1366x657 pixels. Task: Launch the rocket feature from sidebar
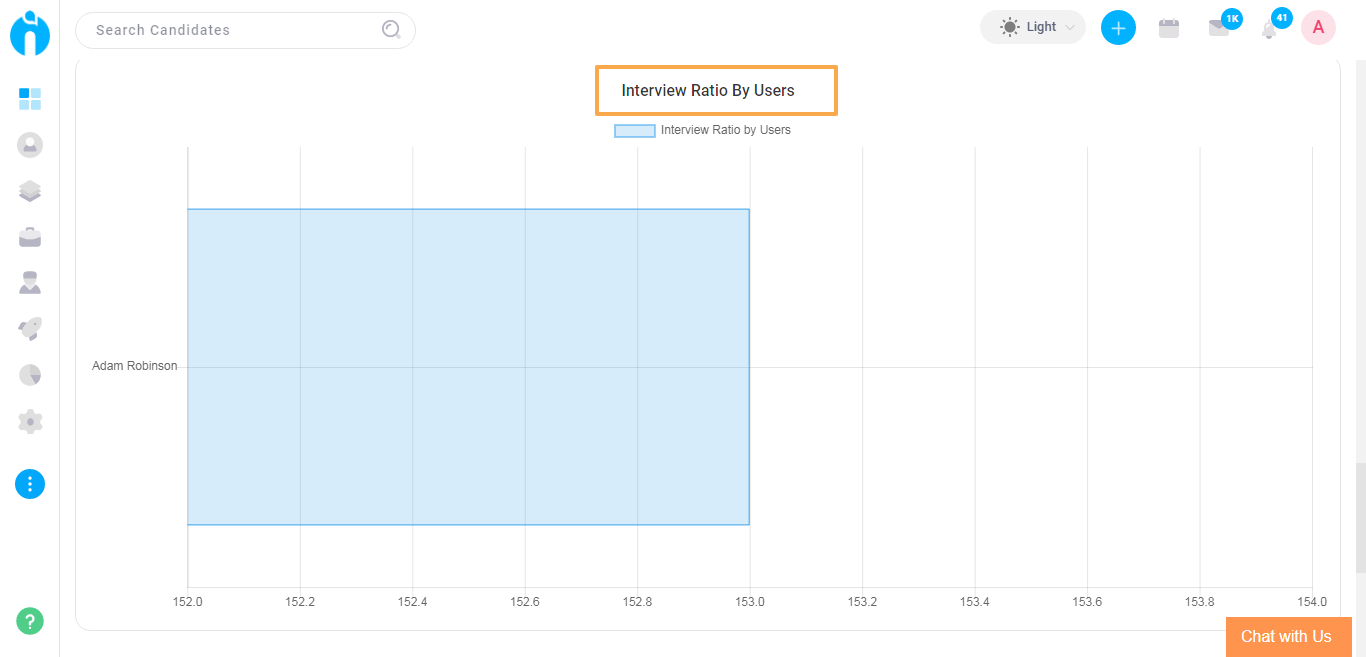(30, 328)
